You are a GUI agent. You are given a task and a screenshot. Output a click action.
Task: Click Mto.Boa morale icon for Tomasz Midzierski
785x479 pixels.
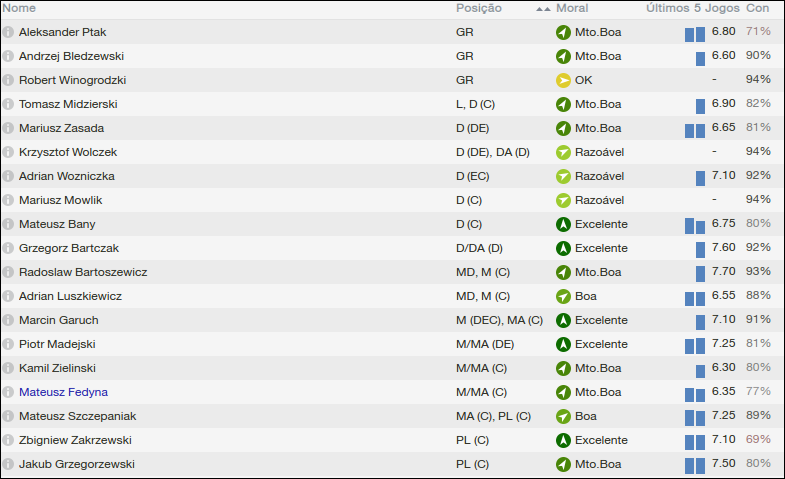click(563, 104)
